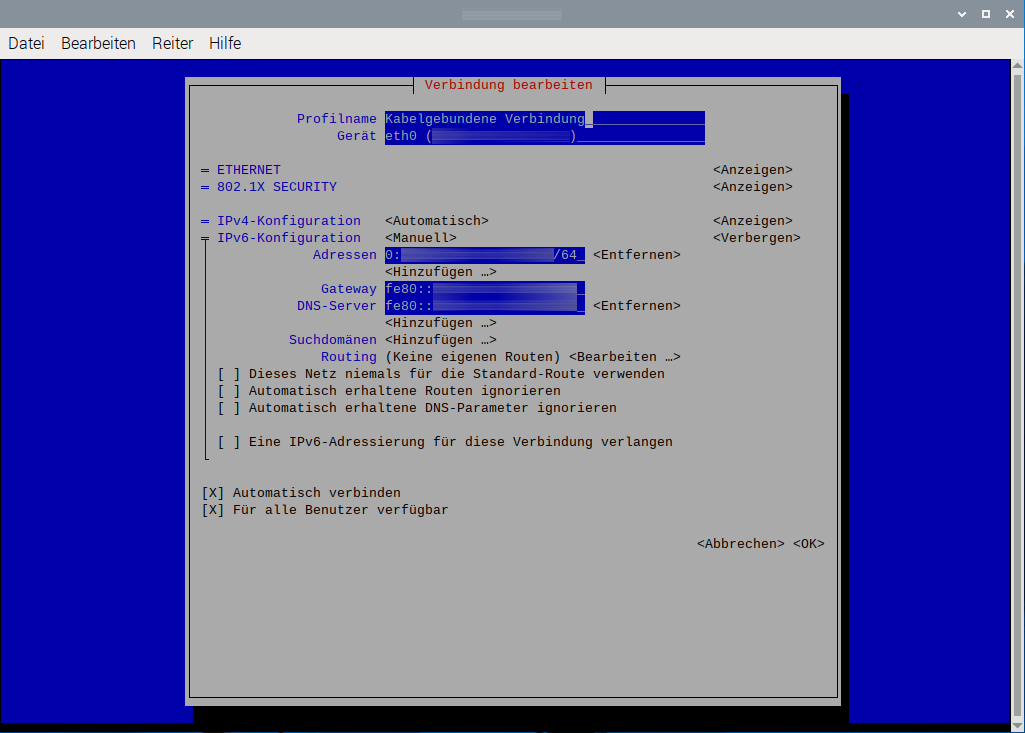
Task: Open the Datei menu
Action: [26, 43]
